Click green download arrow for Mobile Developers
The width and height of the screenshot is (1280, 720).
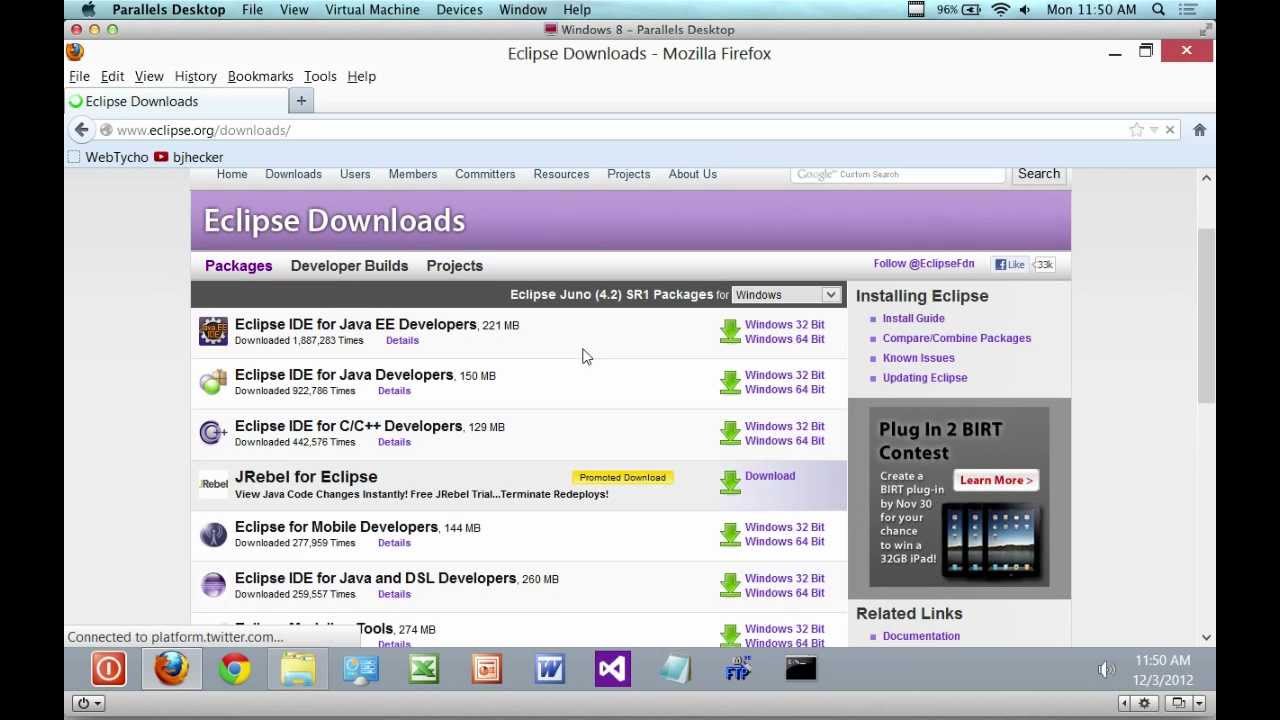[x=730, y=534]
